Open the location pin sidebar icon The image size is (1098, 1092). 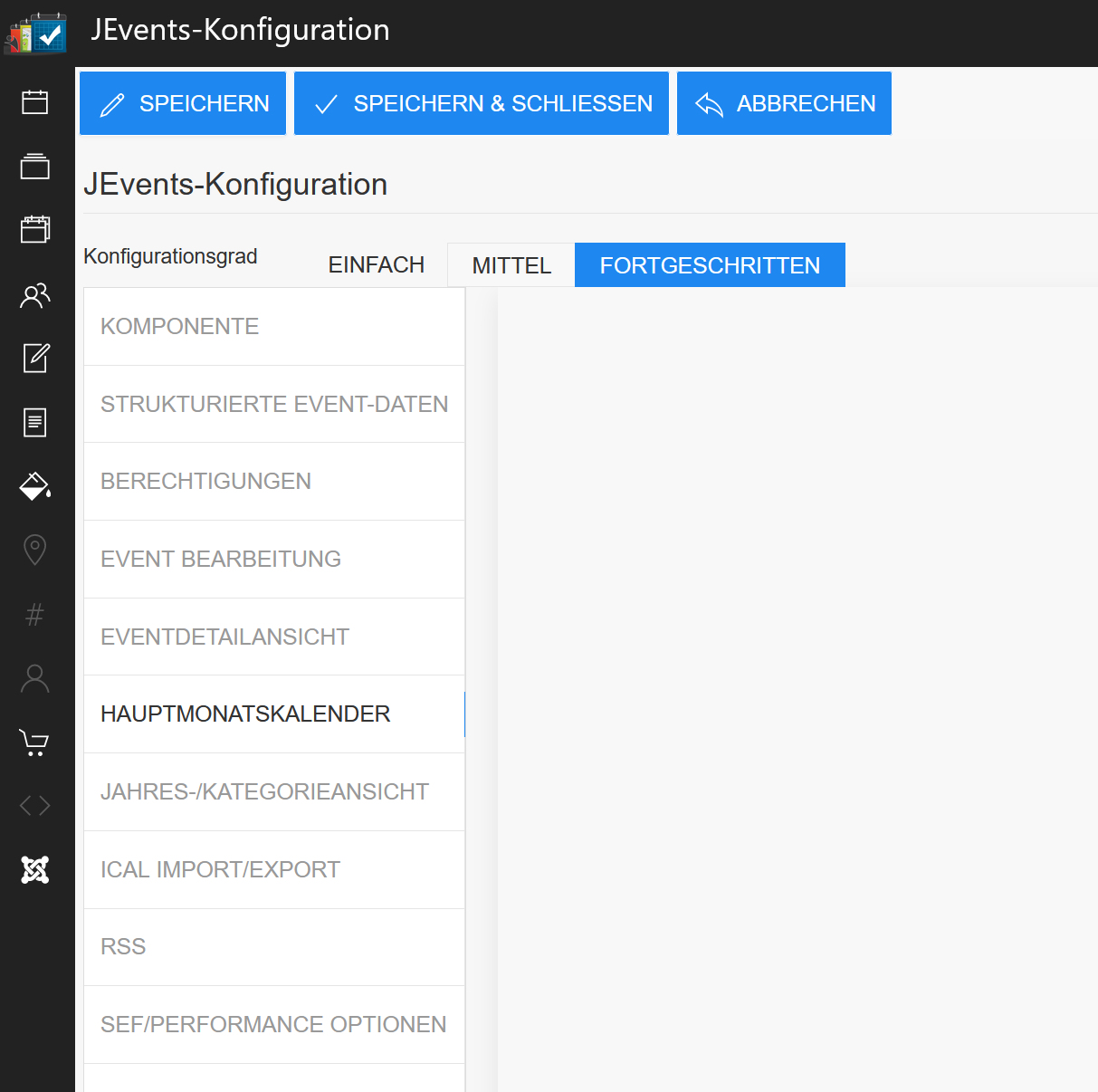point(35,550)
